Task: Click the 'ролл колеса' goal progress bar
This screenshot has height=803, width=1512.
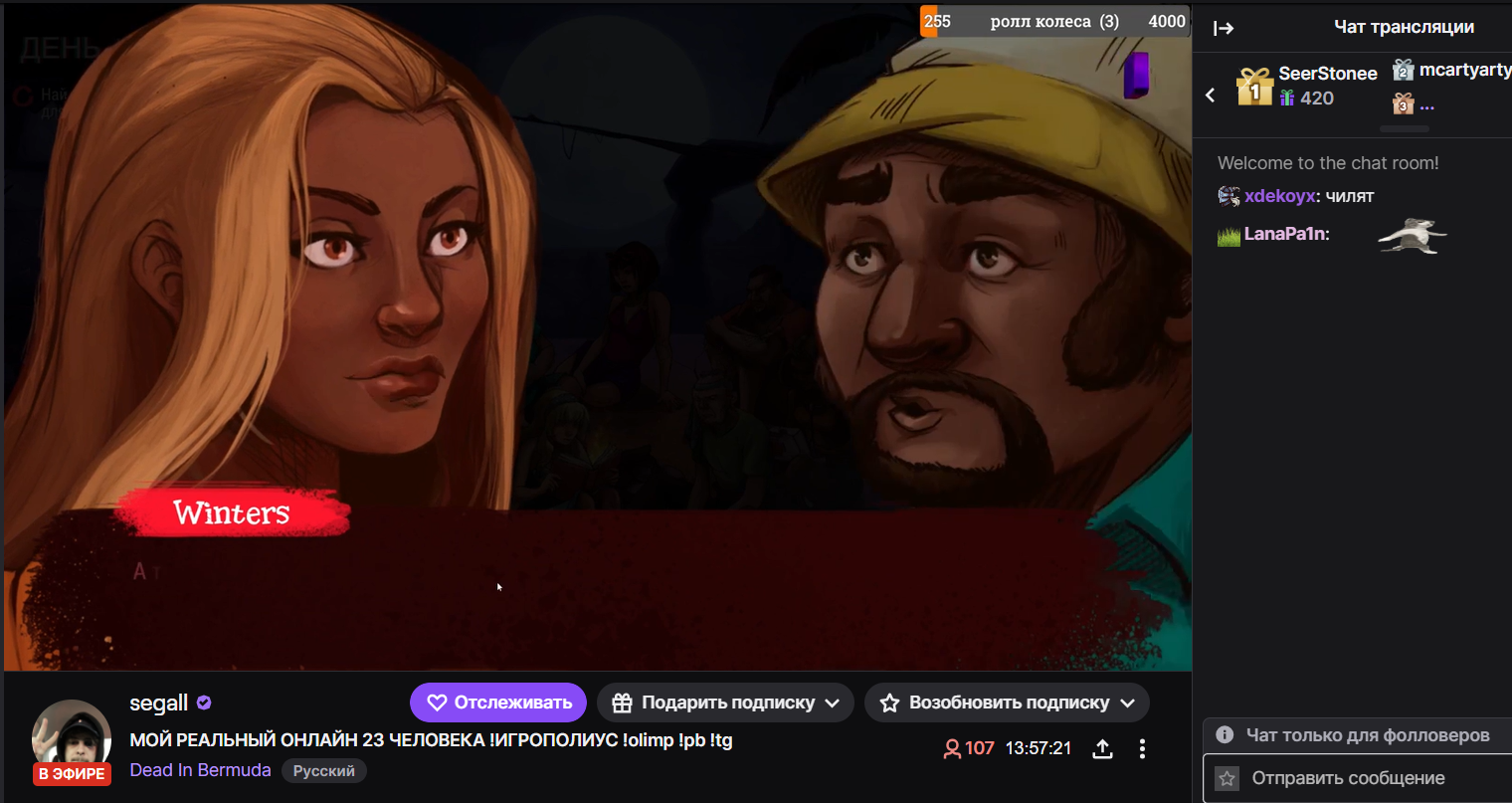Action: pyautogui.click(x=1054, y=21)
